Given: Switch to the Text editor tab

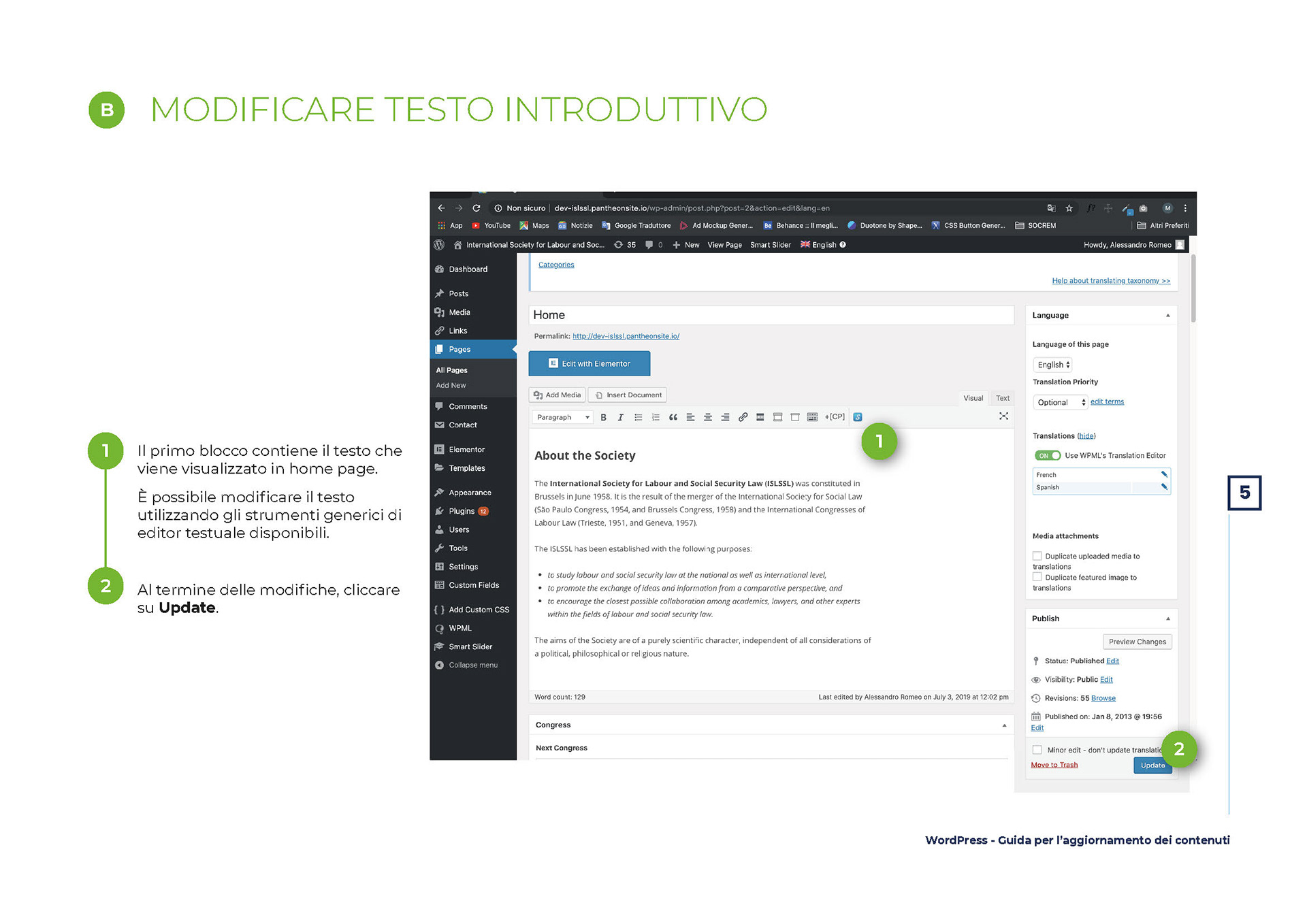Looking at the screenshot, I should pyautogui.click(x=1003, y=398).
